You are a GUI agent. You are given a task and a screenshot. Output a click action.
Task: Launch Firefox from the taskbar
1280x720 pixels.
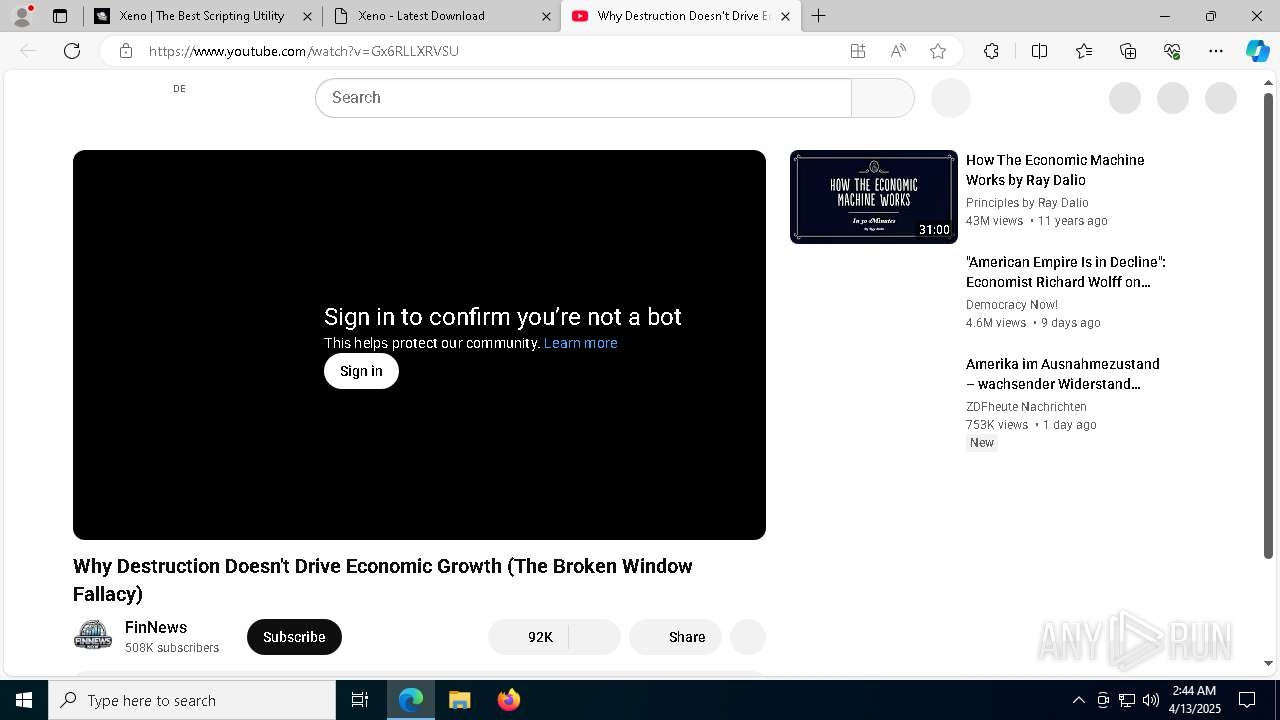point(508,700)
